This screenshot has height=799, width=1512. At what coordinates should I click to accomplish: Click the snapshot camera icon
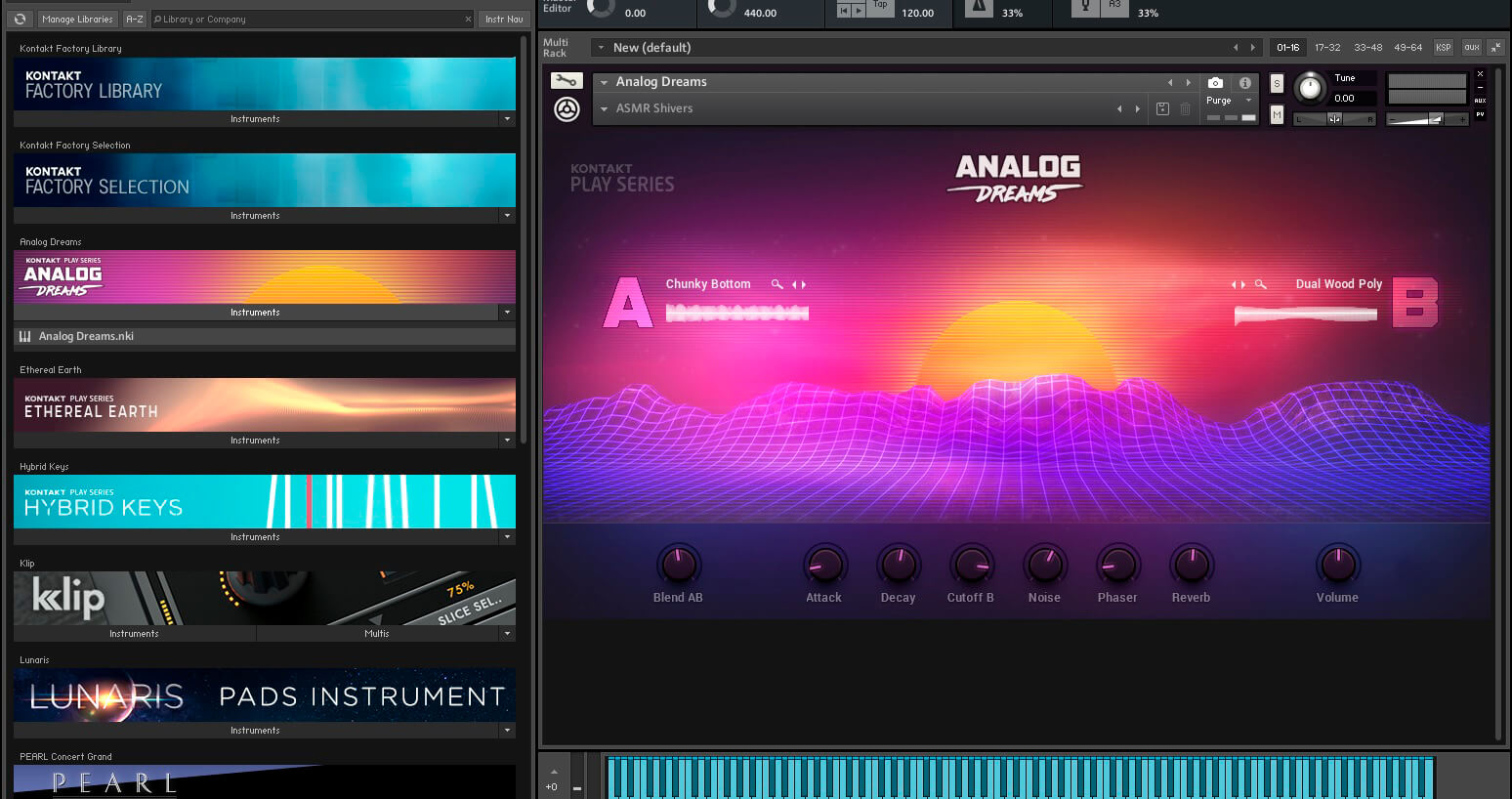[1215, 83]
